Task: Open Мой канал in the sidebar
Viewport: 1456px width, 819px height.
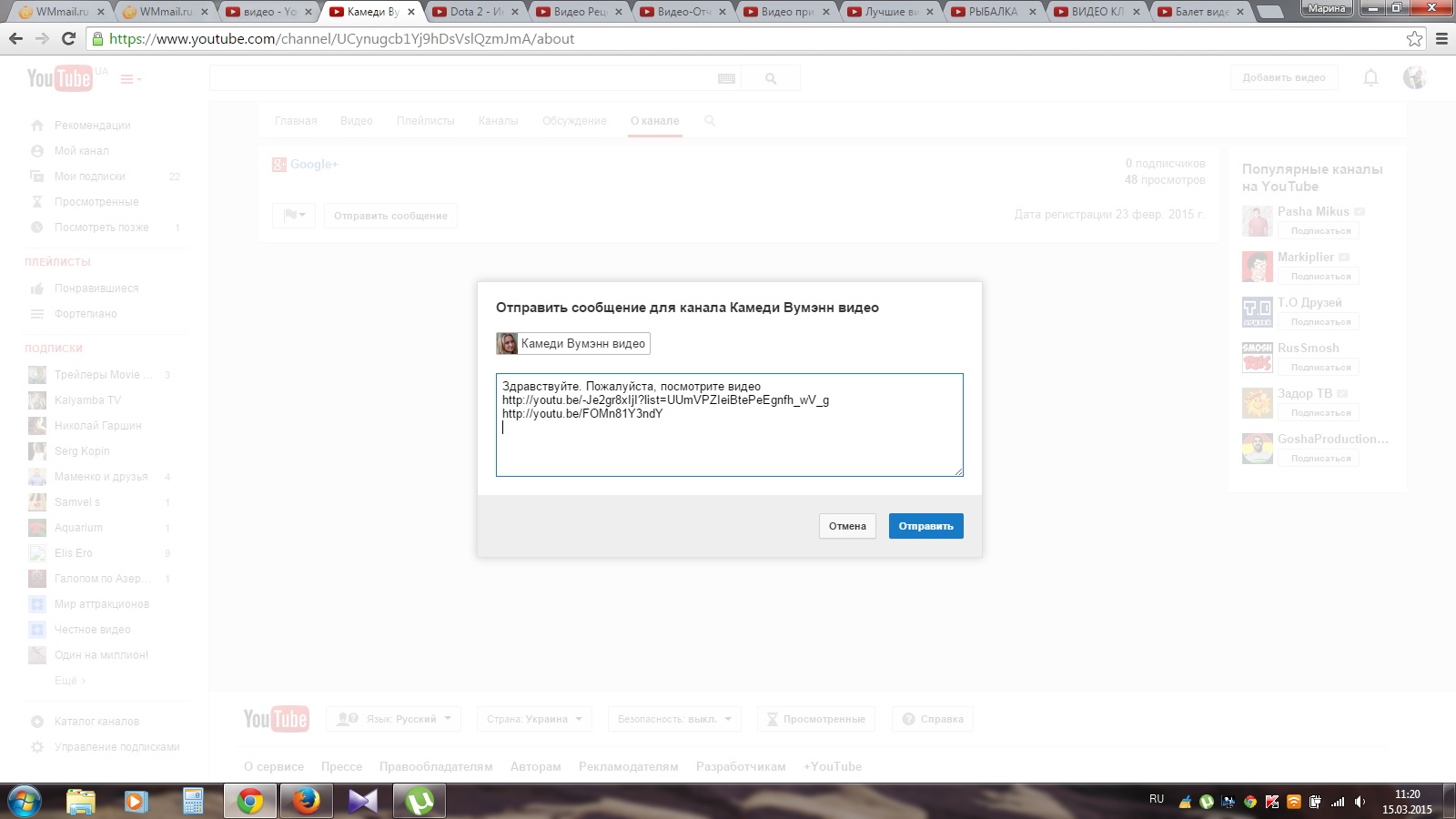Action: [x=81, y=151]
